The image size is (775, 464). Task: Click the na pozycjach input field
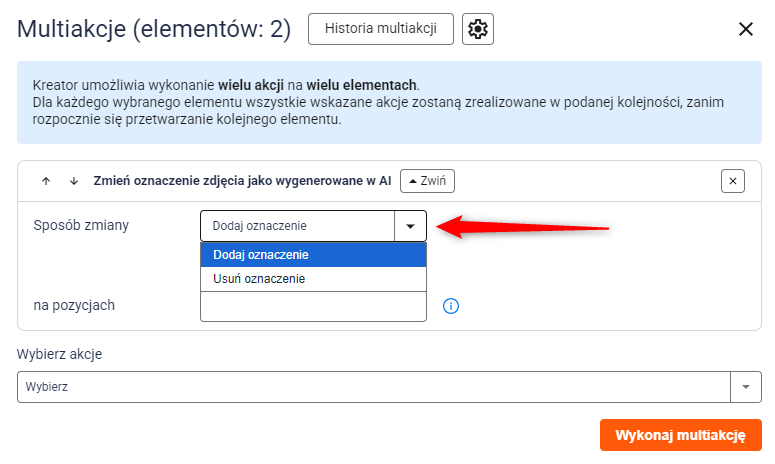[x=313, y=306]
